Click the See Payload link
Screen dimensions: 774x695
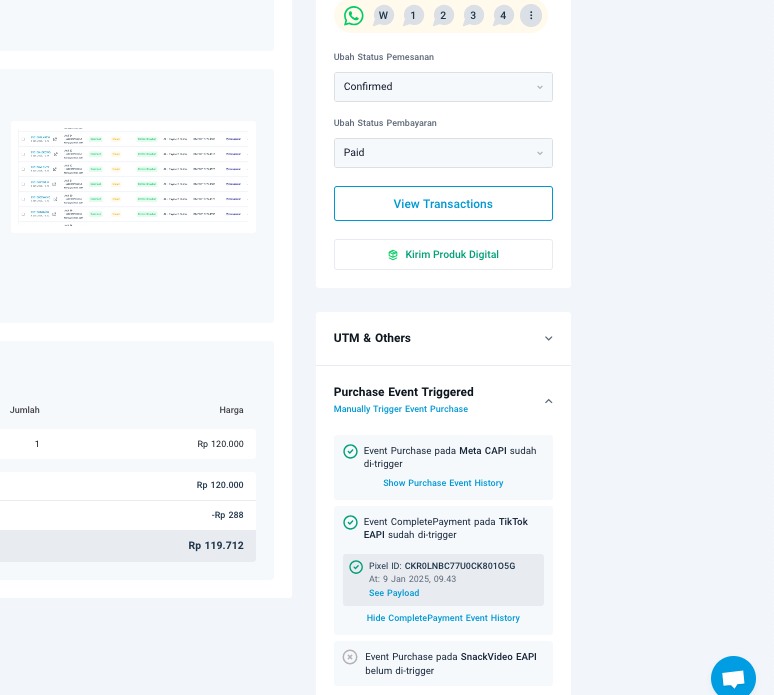click(394, 593)
